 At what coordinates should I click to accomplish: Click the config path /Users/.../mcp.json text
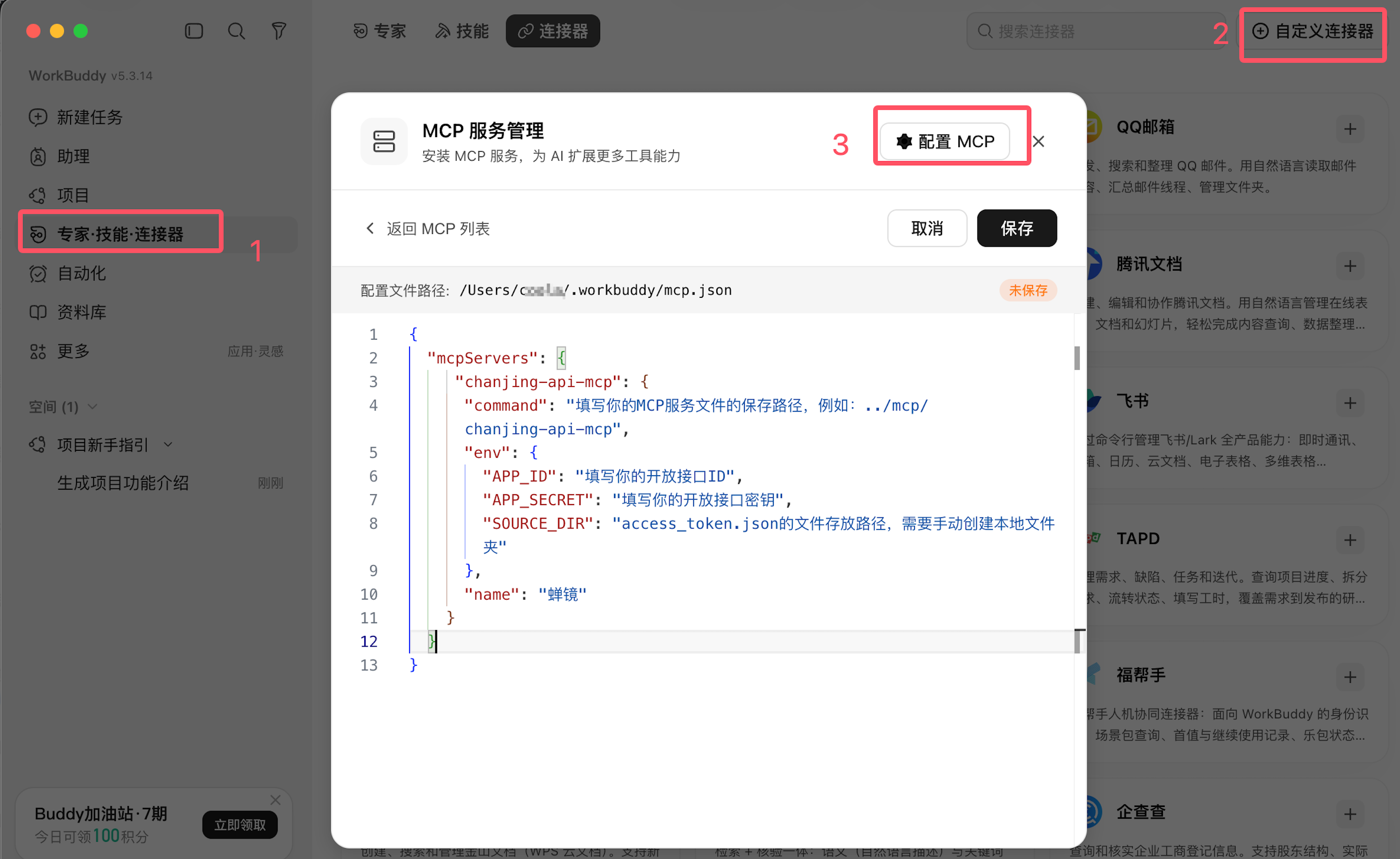pyautogui.click(x=595, y=290)
